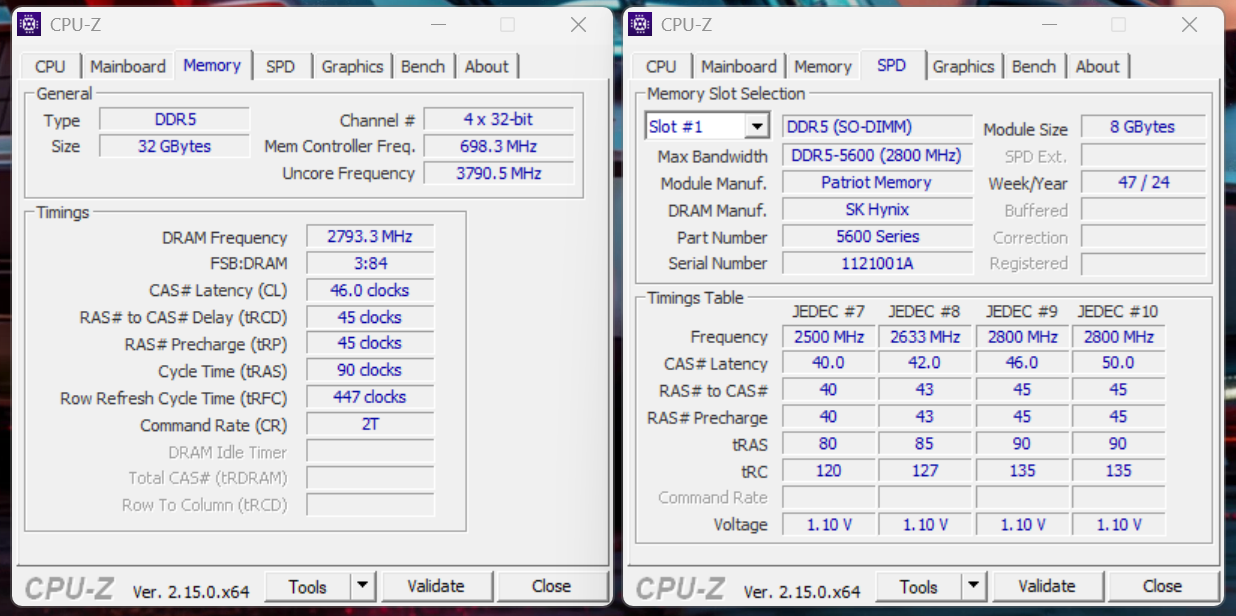The width and height of the screenshot is (1236, 616).
Task: Select the SK Hynix DRAM Manuf. value
Action: [877, 210]
